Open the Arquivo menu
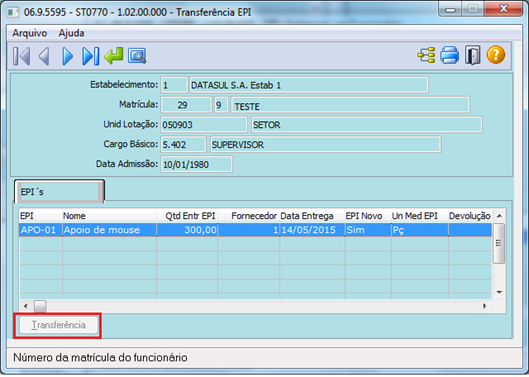Screen dimensions: 529x377 30,33
